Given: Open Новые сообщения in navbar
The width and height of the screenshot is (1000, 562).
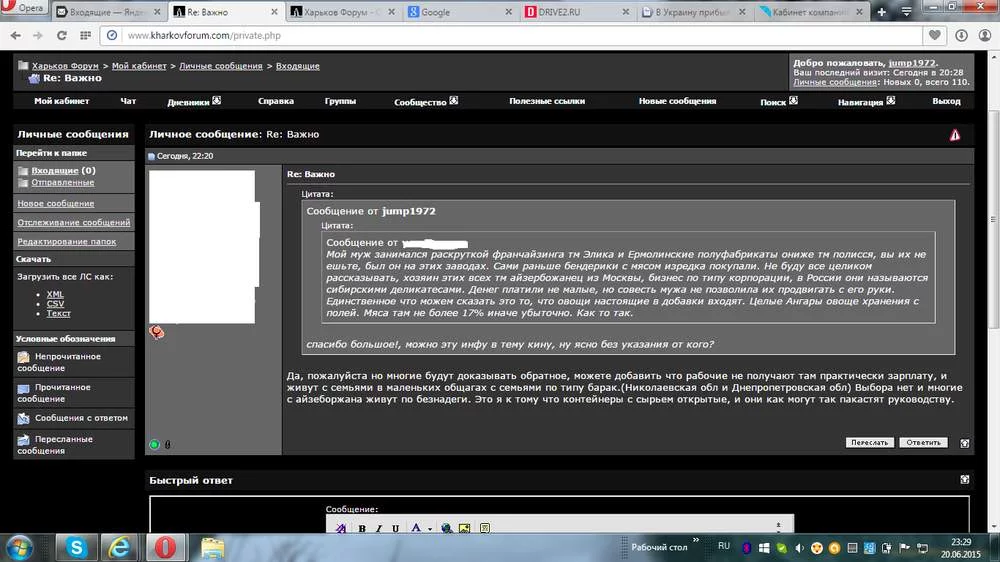Looking at the screenshot, I should (x=677, y=101).
